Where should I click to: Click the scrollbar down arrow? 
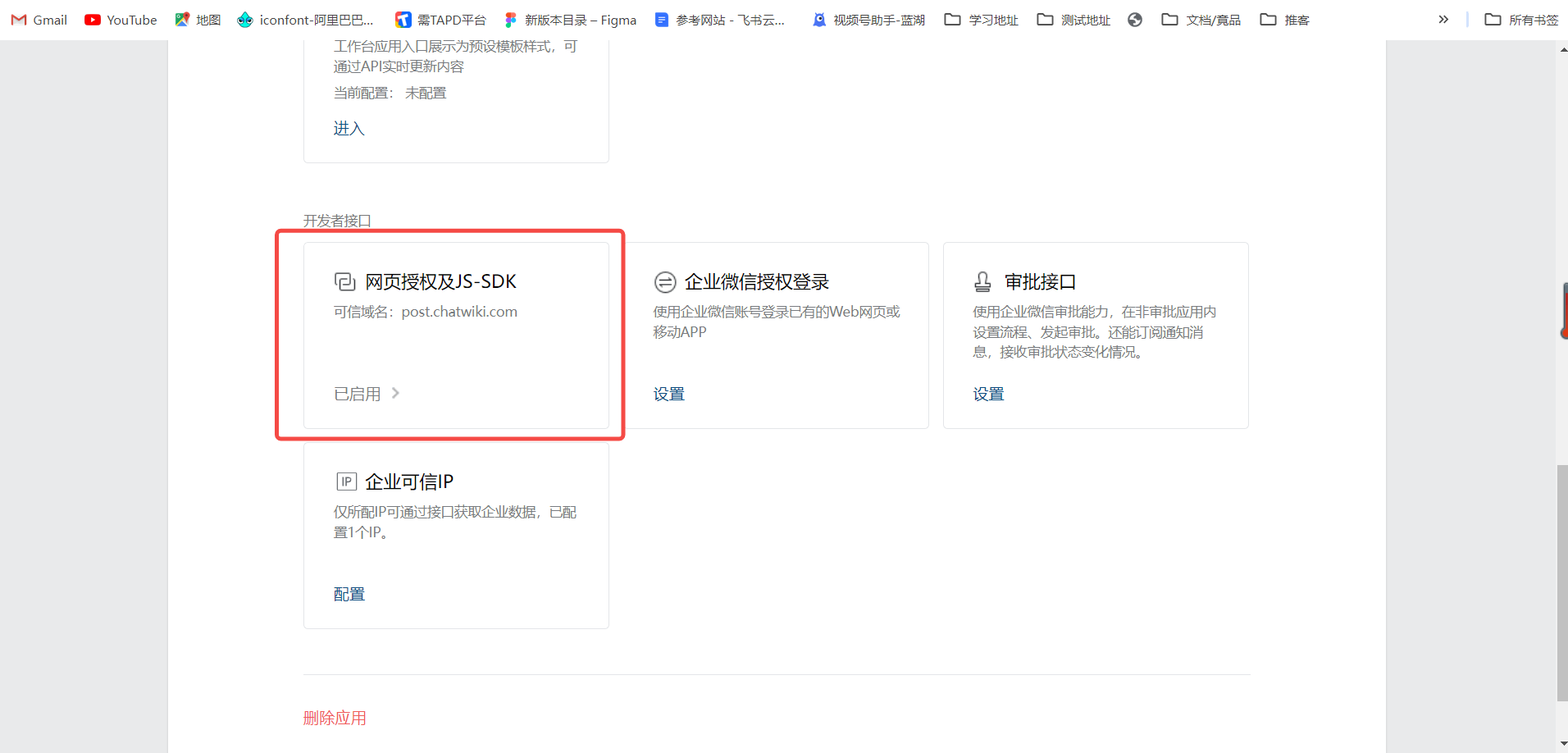1563,744
